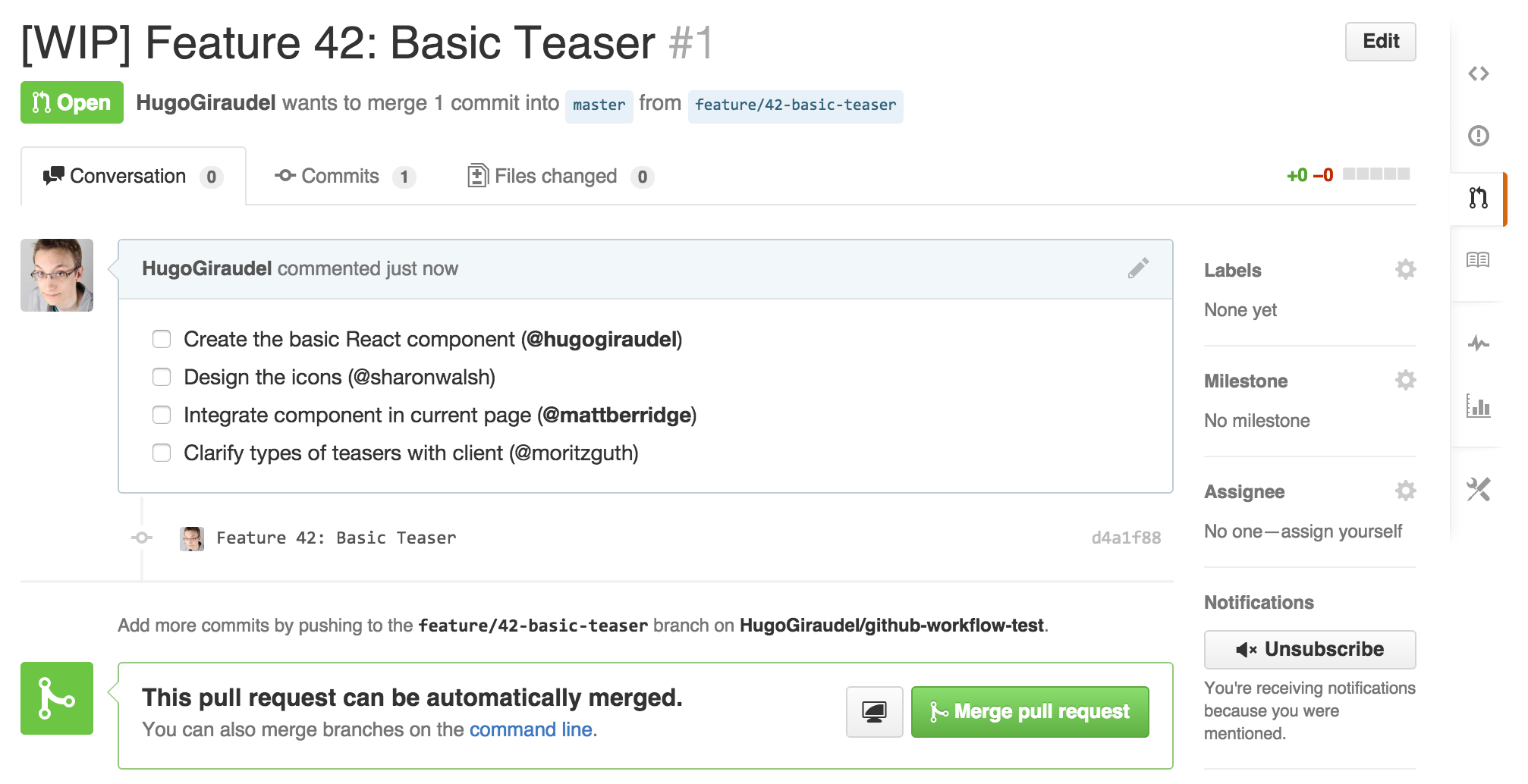The width and height of the screenshot is (1528, 784).
Task: Click the desktop client merge icon
Action: pos(874,711)
